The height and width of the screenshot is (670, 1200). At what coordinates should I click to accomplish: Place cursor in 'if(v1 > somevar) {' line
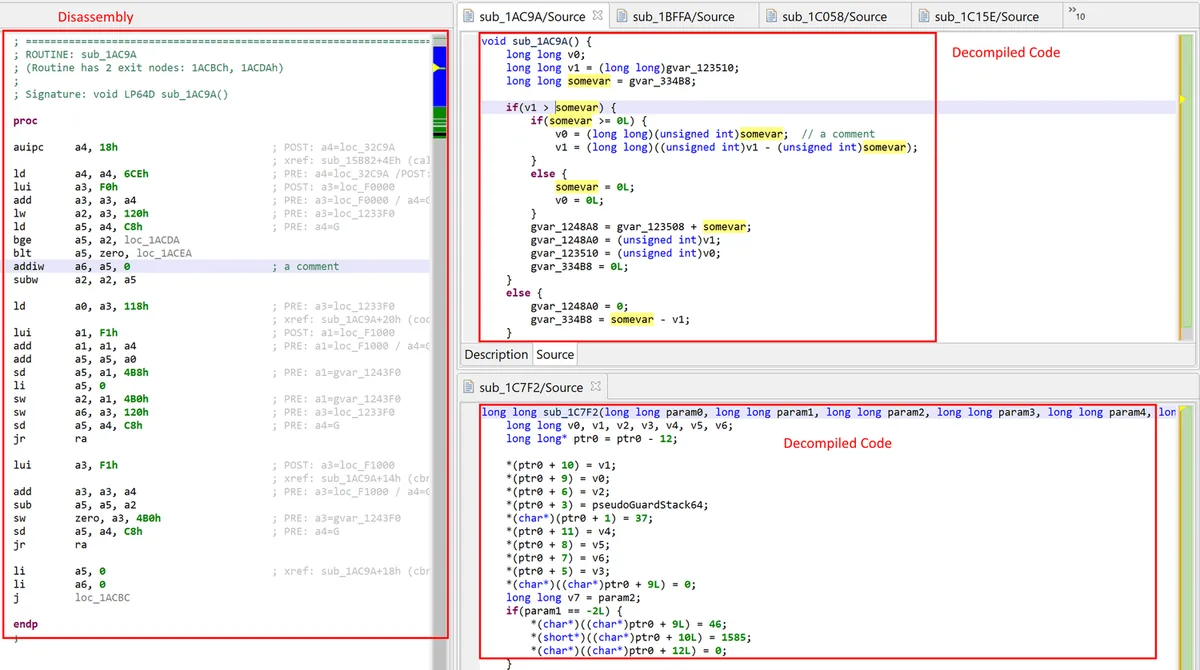pyautogui.click(x=562, y=107)
